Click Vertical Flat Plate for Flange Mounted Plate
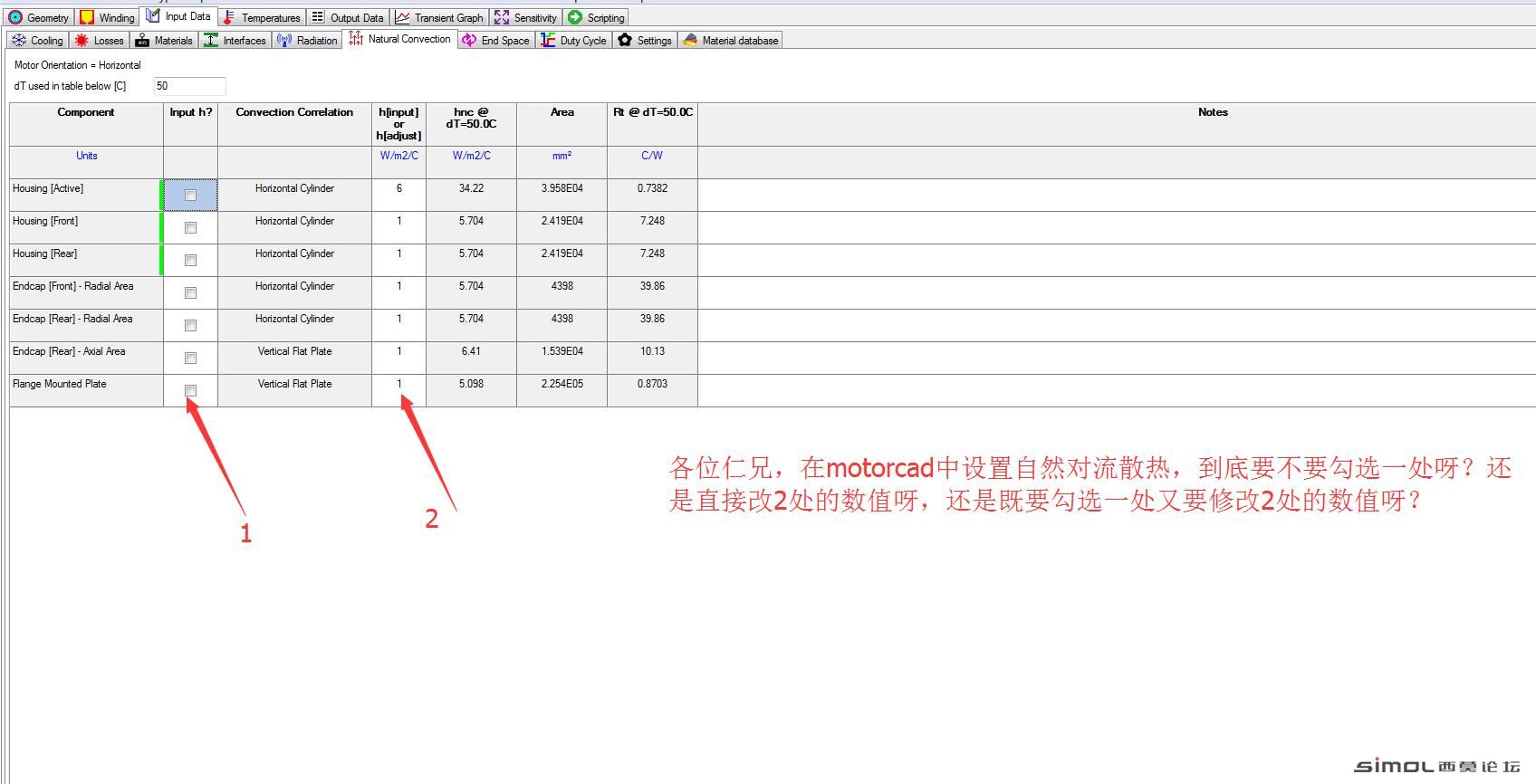Image resolution: width=1536 pixels, height=784 pixels. point(294,384)
